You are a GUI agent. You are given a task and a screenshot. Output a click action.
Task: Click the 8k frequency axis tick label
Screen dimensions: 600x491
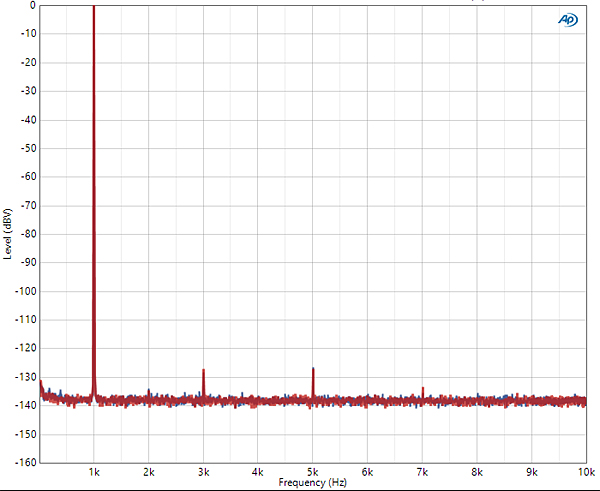pos(477,471)
